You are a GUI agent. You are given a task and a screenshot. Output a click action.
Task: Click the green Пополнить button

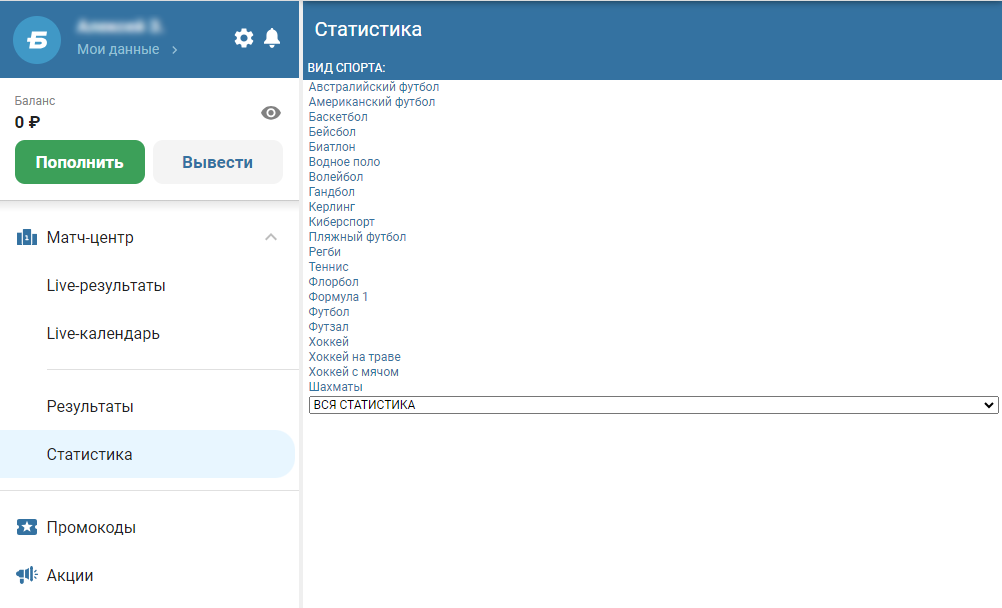pyautogui.click(x=80, y=162)
